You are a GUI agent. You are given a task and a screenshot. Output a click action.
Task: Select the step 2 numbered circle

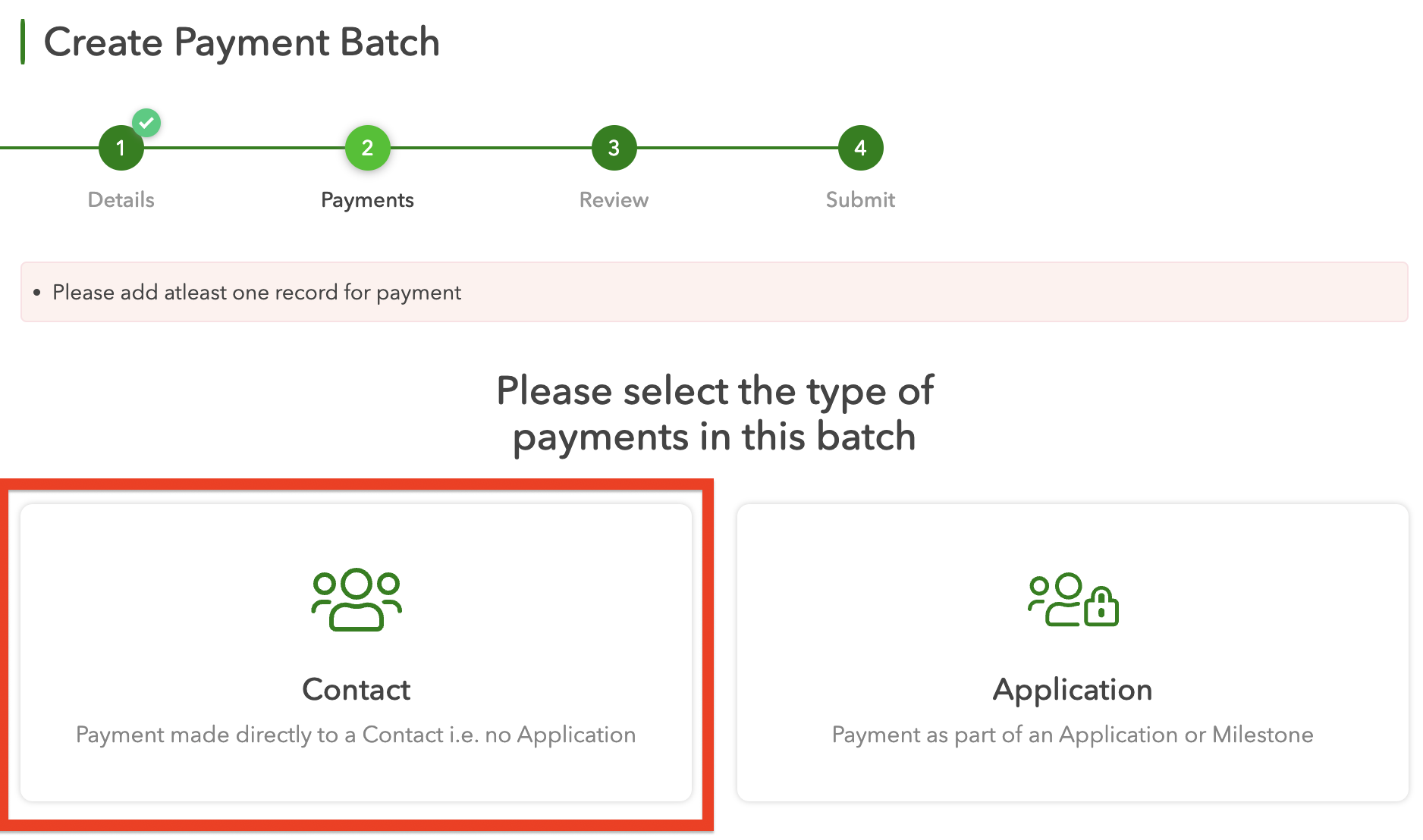coord(367,148)
